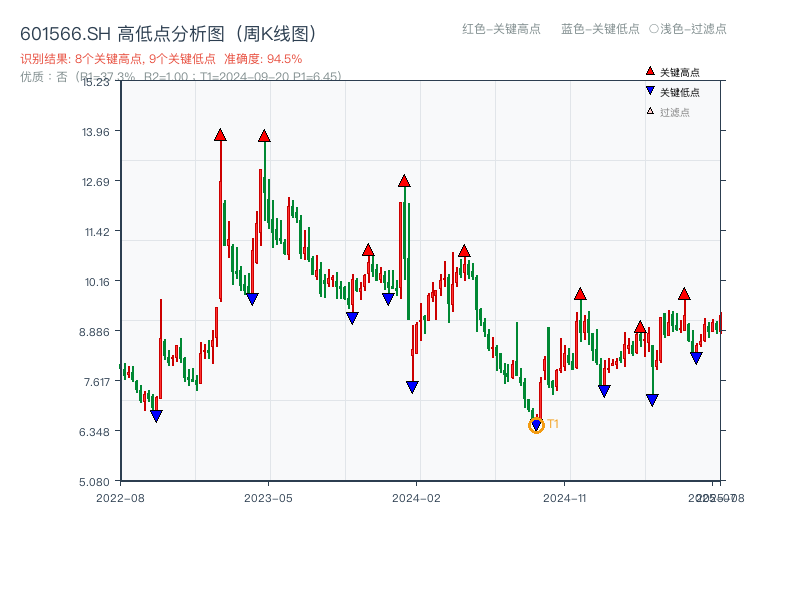Select the red triangle marker above the 2024-02 spike

(x=404, y=182)
